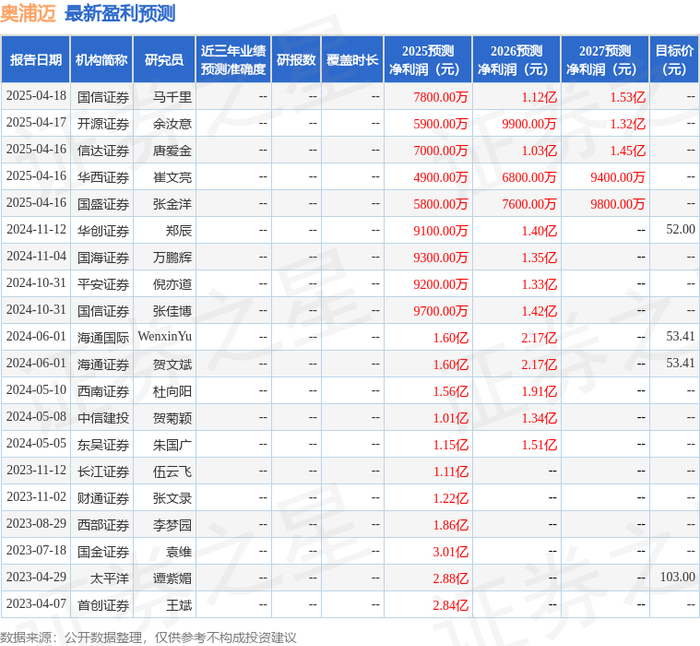The image size is (700, 646).
Task: Click the 7800.00万 profit forecast
Action: click(440, 97)
